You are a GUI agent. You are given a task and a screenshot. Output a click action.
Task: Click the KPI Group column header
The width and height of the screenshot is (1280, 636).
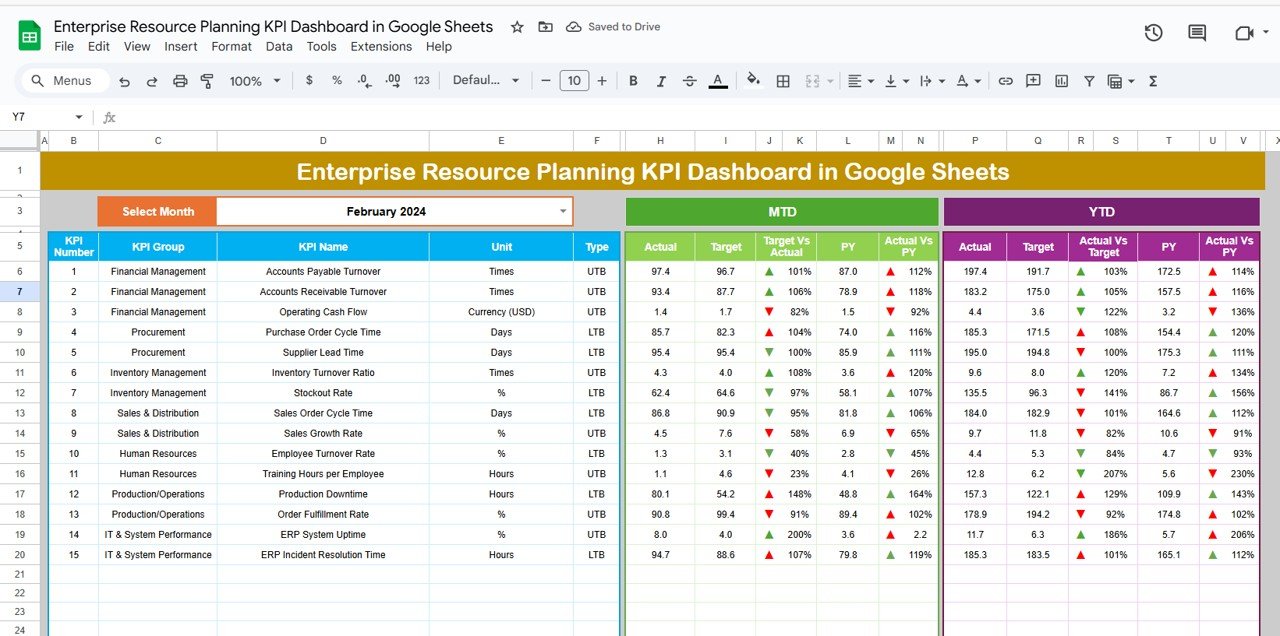click(x=158, y=246)
